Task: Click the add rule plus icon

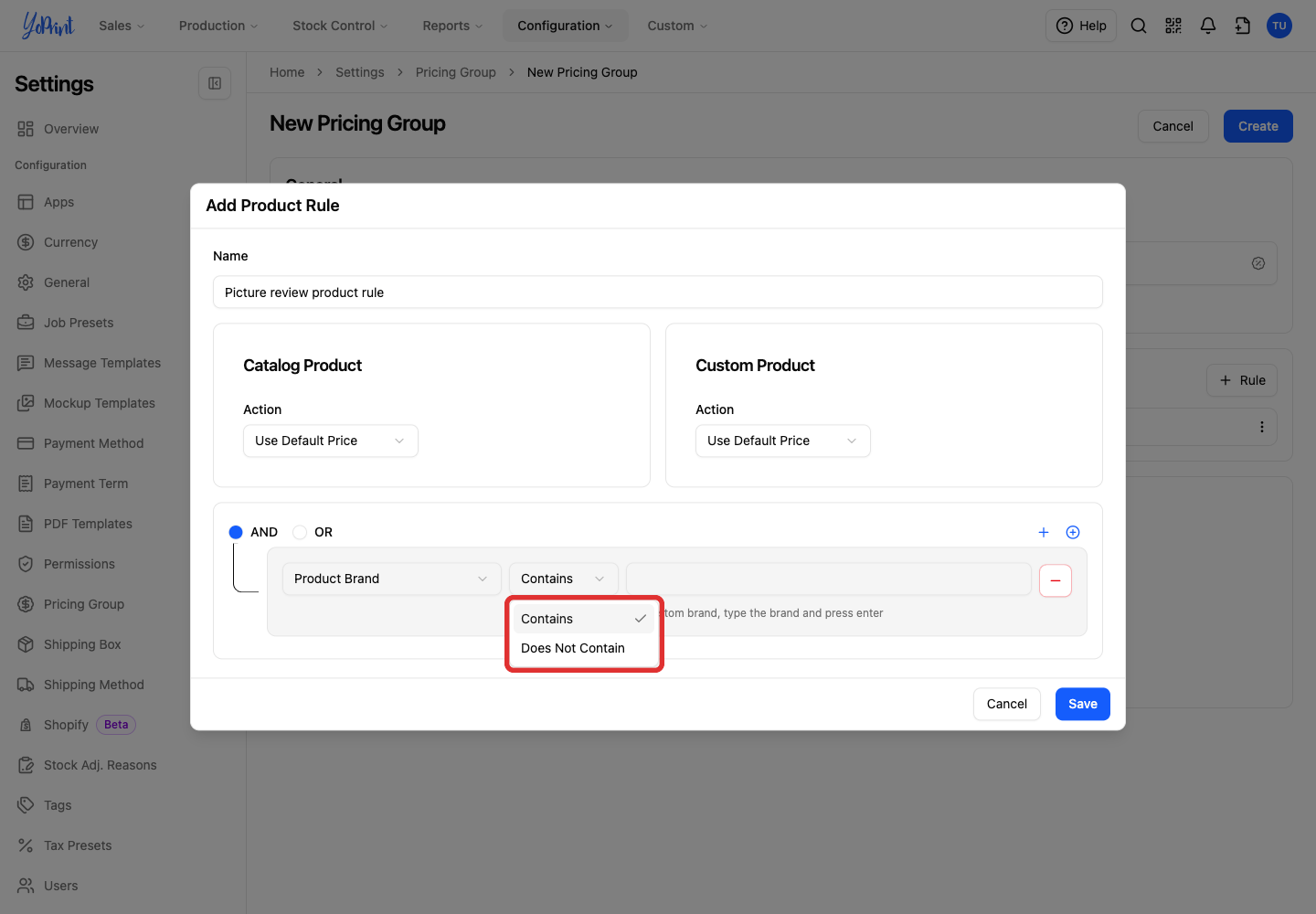Action: point(1044,532)
